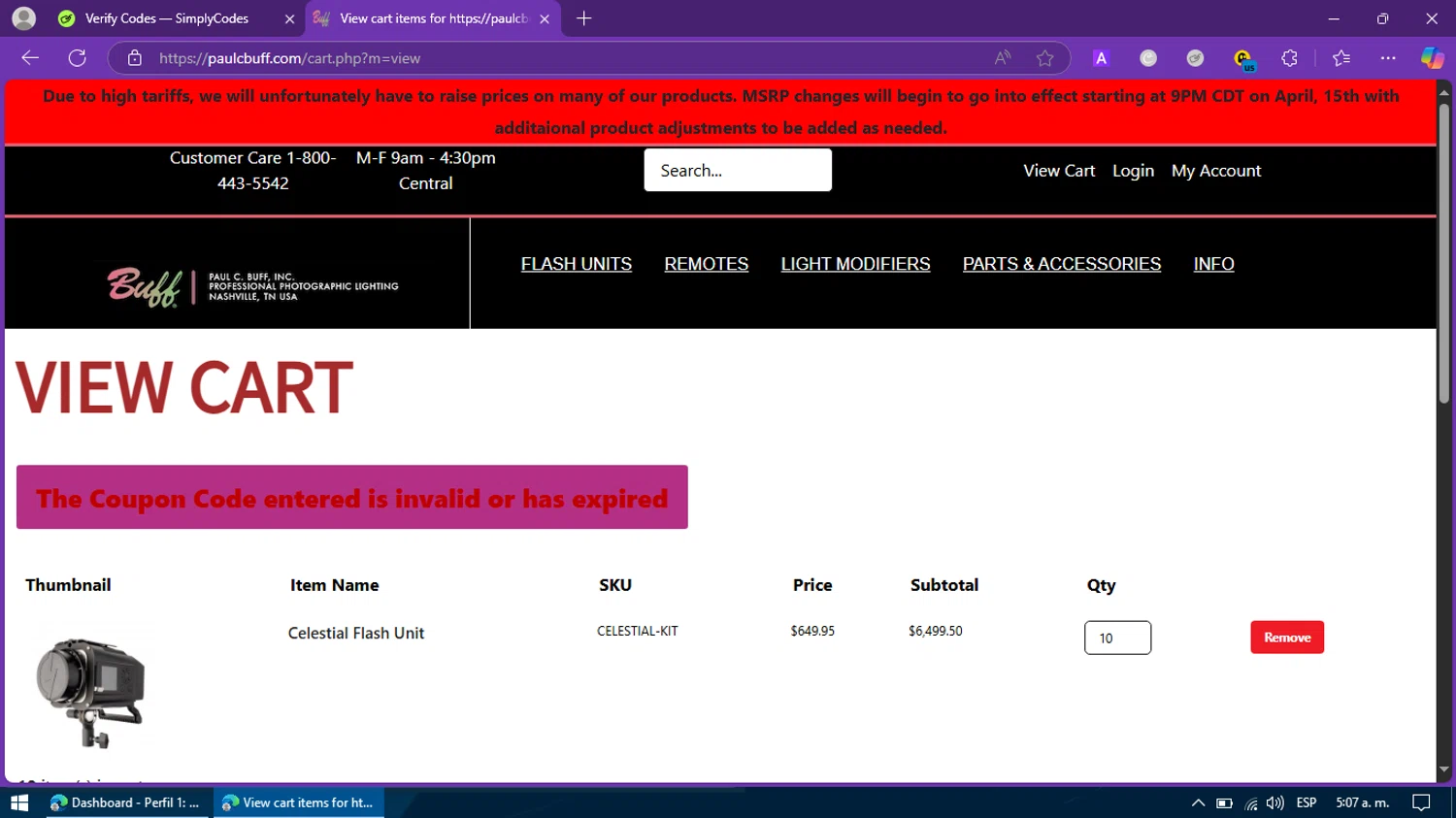View site information lock icon
Image resolution: width=1456 pixels, height=818 pixels.
tap(135, 58)
